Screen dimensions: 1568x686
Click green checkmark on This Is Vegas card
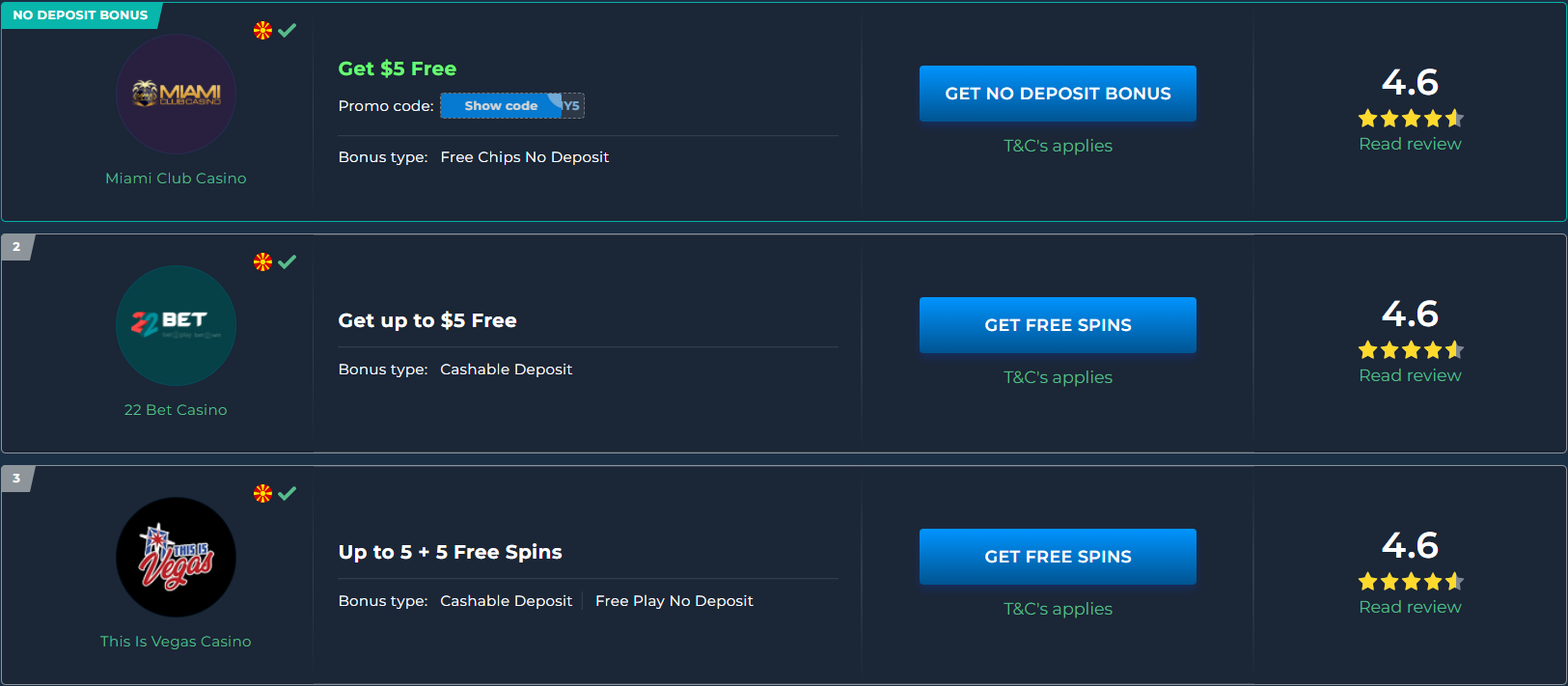click(288, 493)
